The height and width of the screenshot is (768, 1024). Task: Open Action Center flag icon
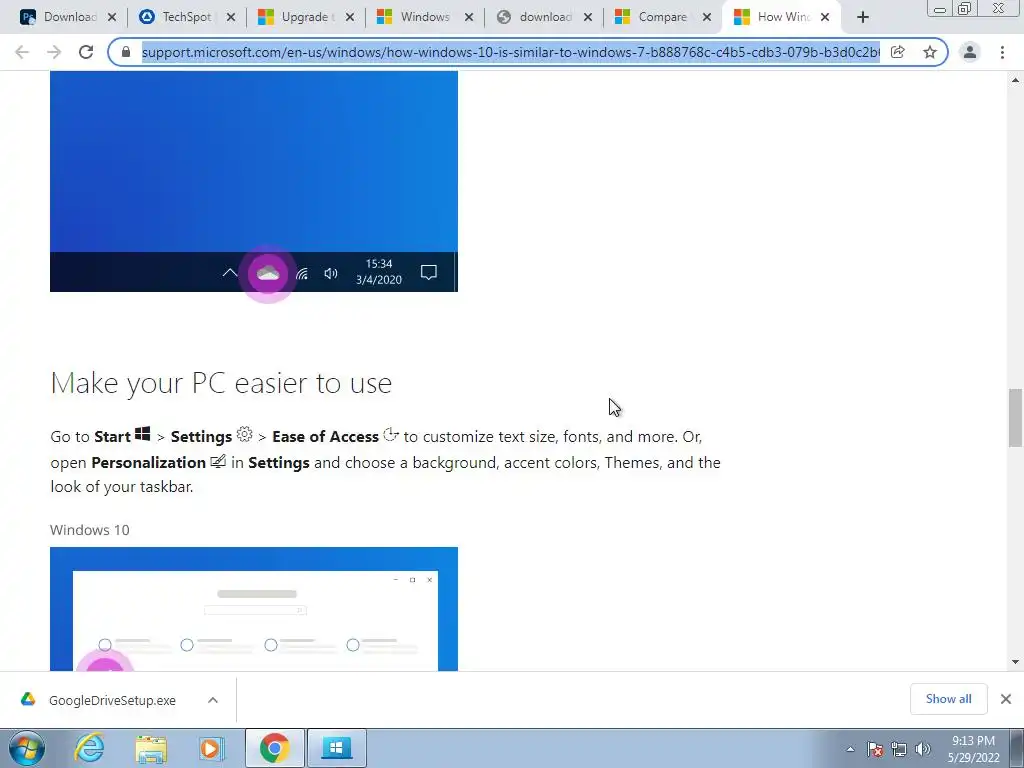(875, 749)
